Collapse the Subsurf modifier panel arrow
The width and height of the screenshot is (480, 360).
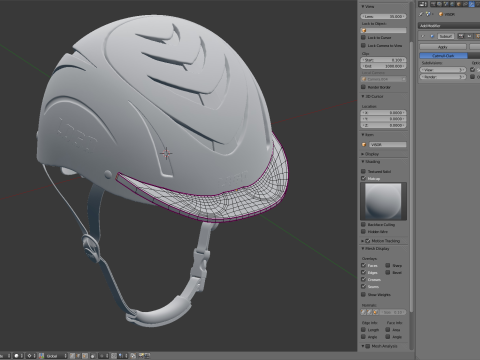(423, 36)
